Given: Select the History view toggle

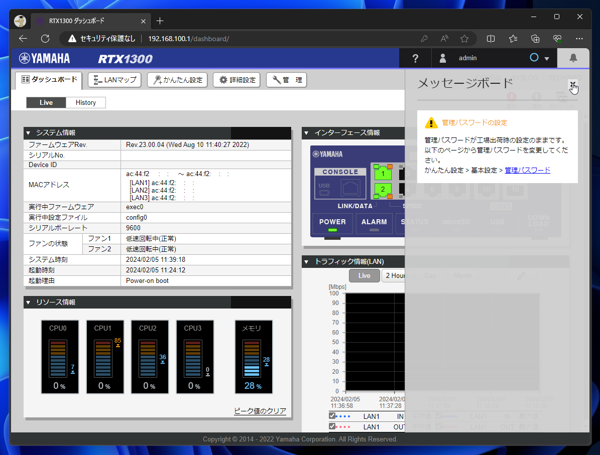Looking at the screenshot, I should coord(86,103).
